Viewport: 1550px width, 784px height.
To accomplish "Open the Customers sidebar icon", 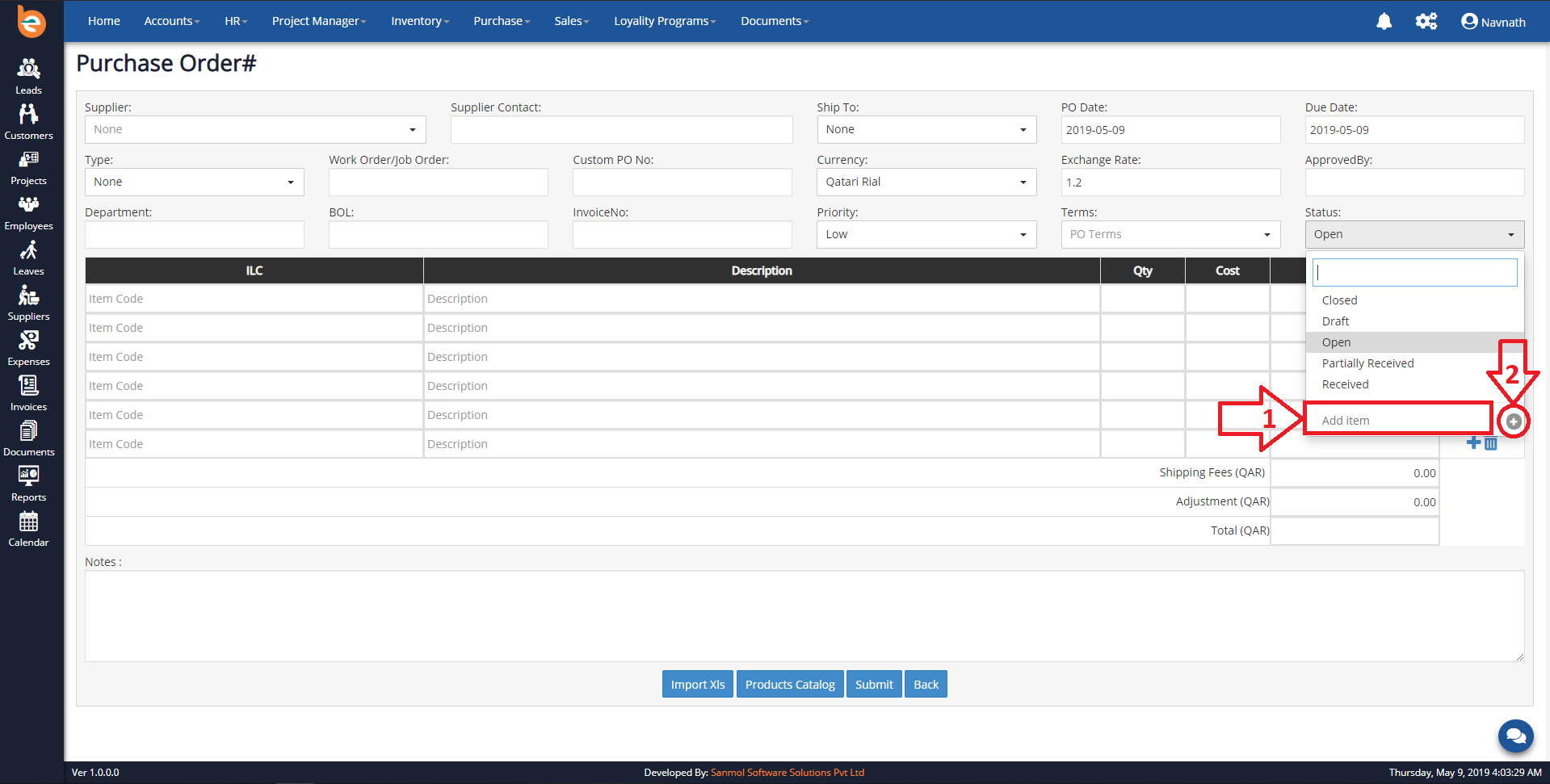I will 28,121.
